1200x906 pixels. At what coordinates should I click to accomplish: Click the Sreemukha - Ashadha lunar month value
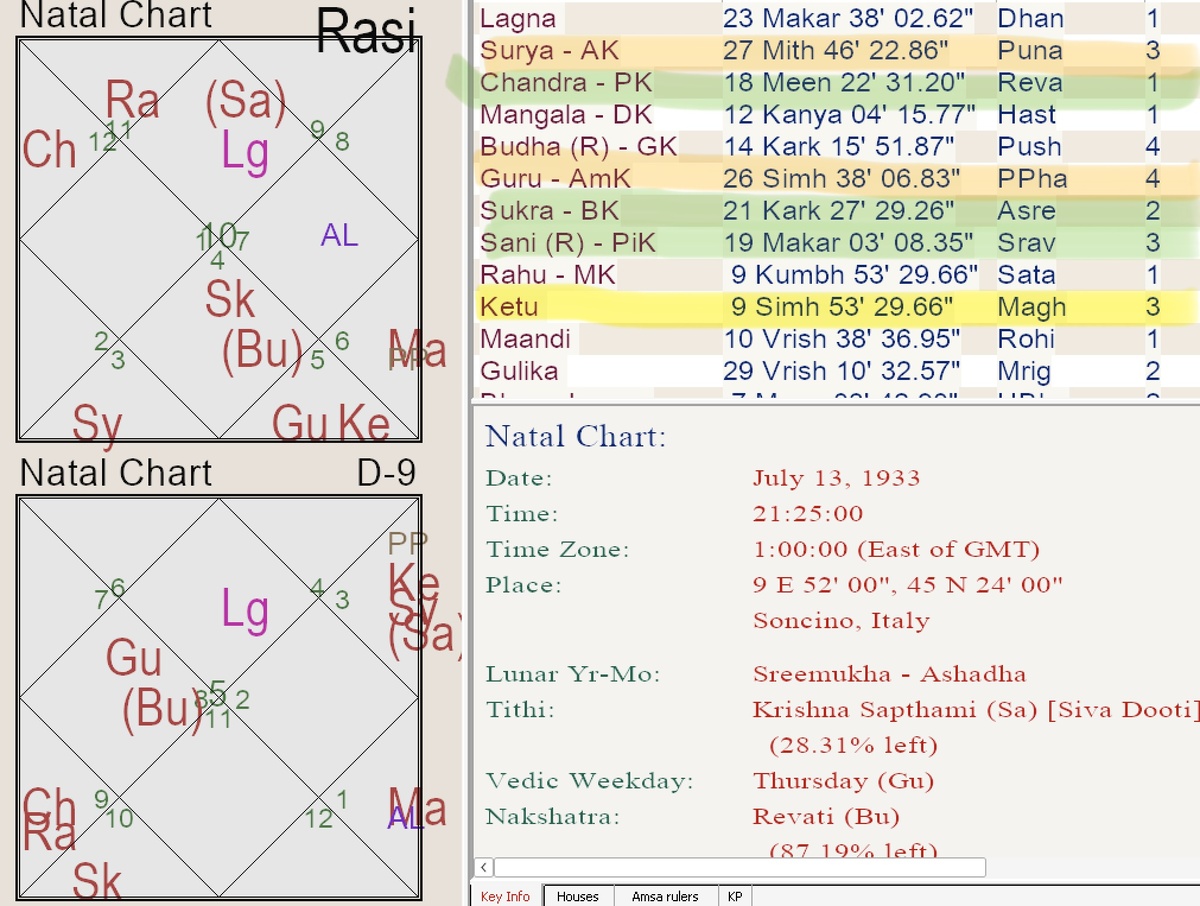(x=889, y=673)
